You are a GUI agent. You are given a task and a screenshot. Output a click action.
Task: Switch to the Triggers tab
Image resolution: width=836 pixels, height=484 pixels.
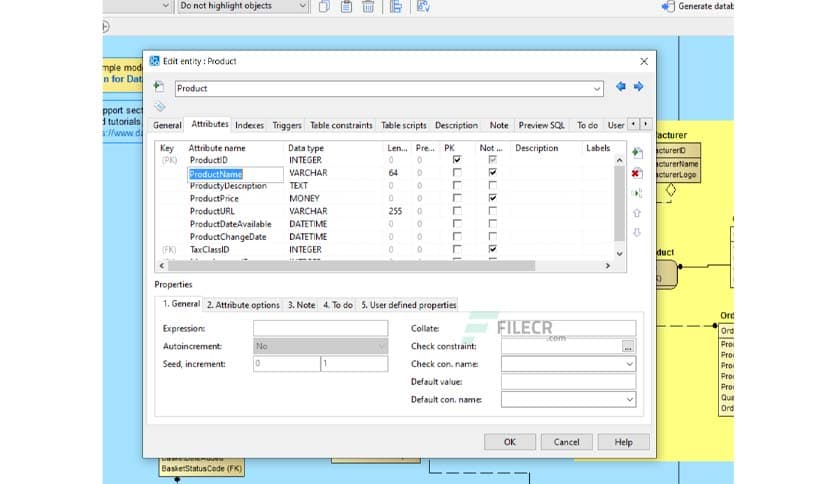coord(287,125)
